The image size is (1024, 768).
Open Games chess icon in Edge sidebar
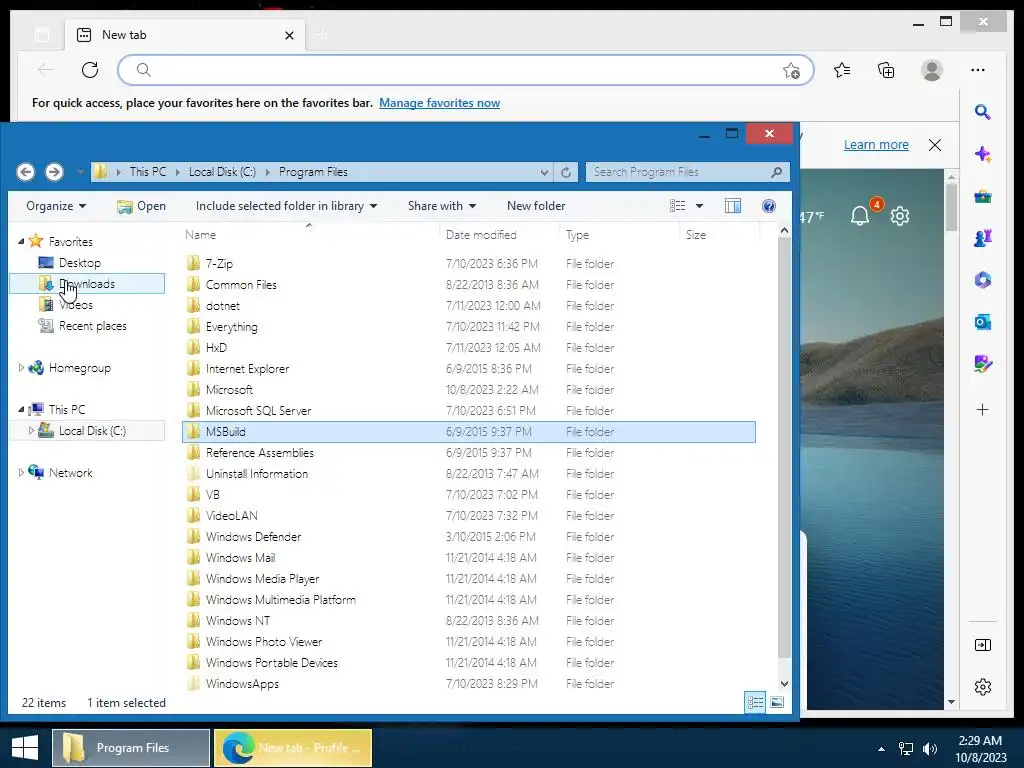(x=982, y=238)
